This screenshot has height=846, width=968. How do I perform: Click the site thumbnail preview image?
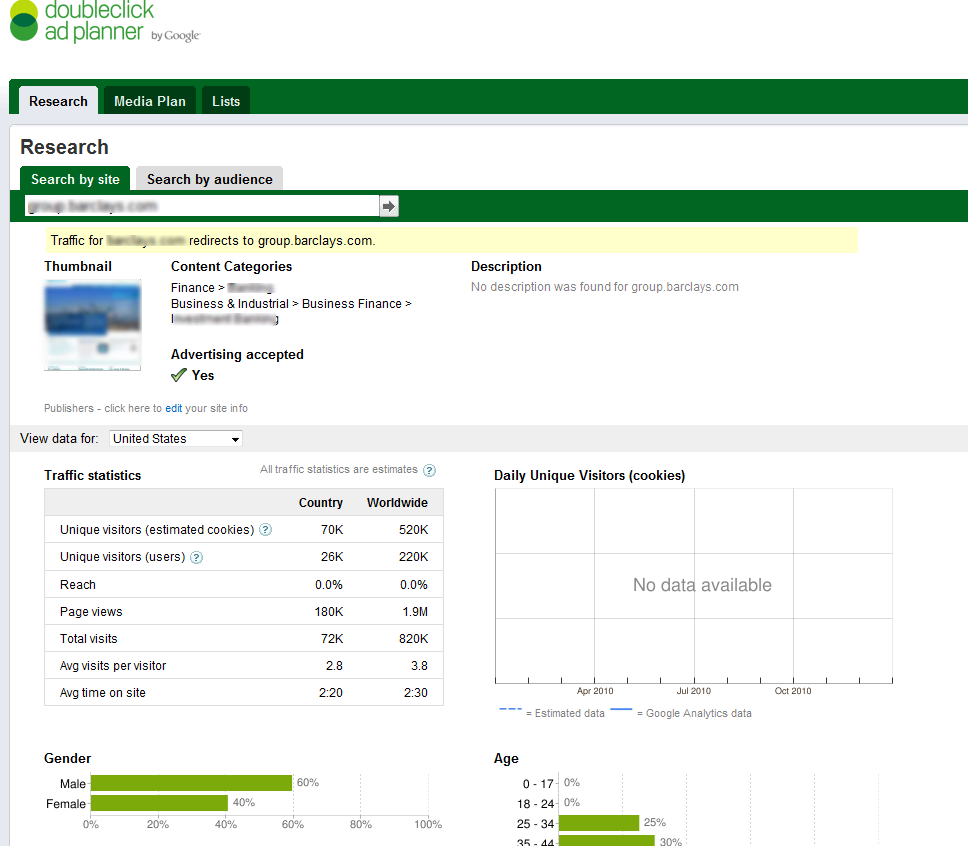pyautogui.click(x=92, y=325)
